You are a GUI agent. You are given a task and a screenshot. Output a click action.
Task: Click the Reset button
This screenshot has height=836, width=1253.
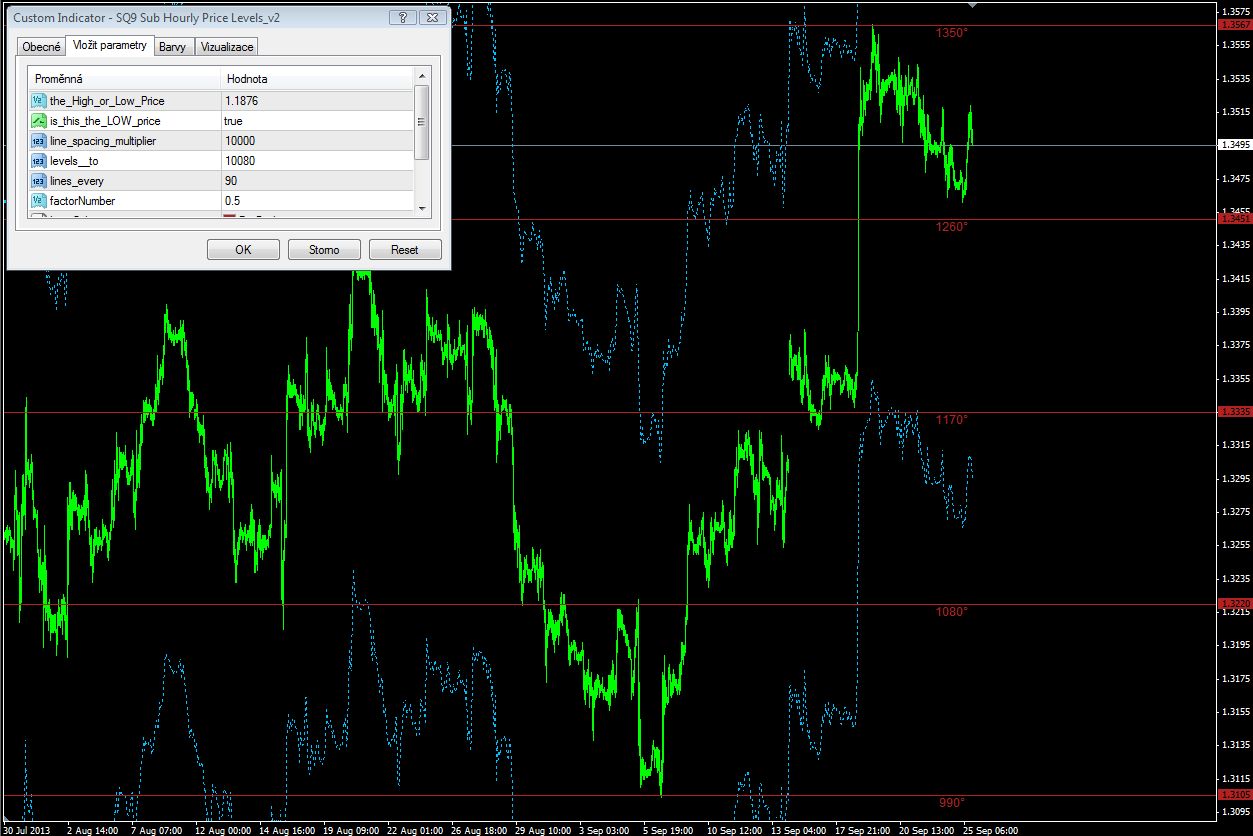[405, 250]
